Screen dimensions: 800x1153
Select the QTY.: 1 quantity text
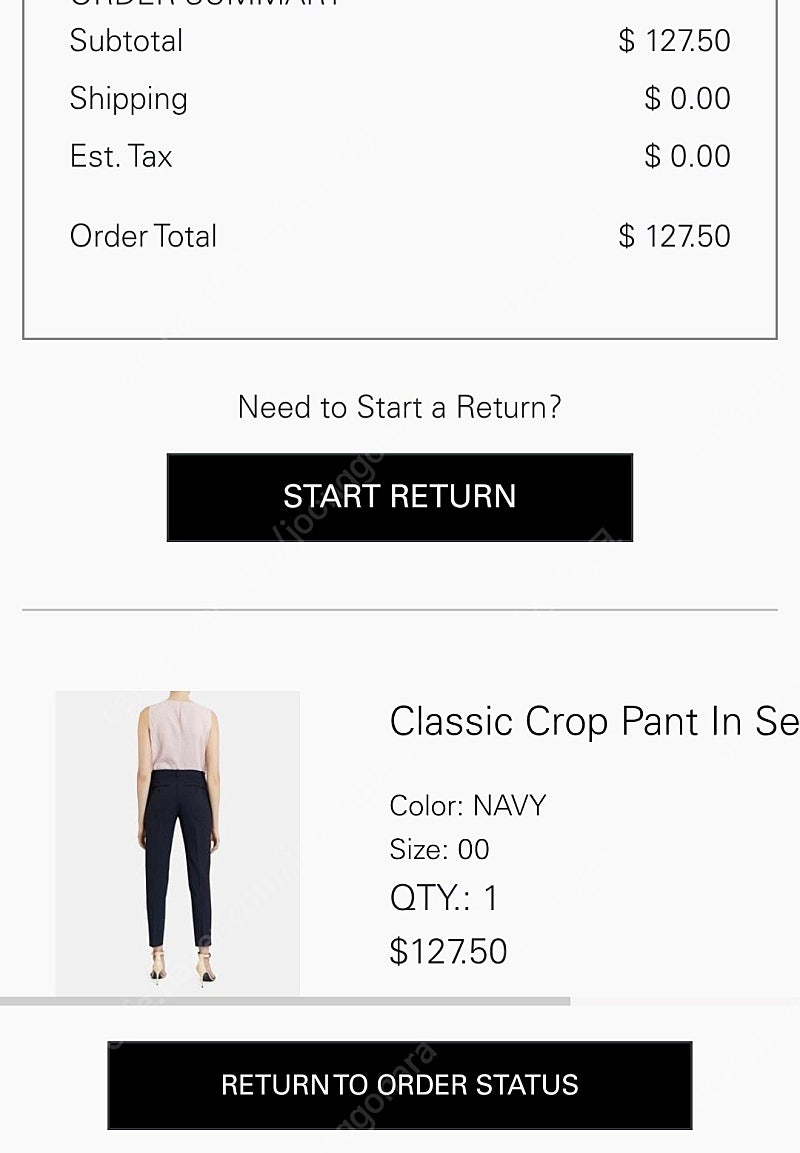click(x=443, y=897)
